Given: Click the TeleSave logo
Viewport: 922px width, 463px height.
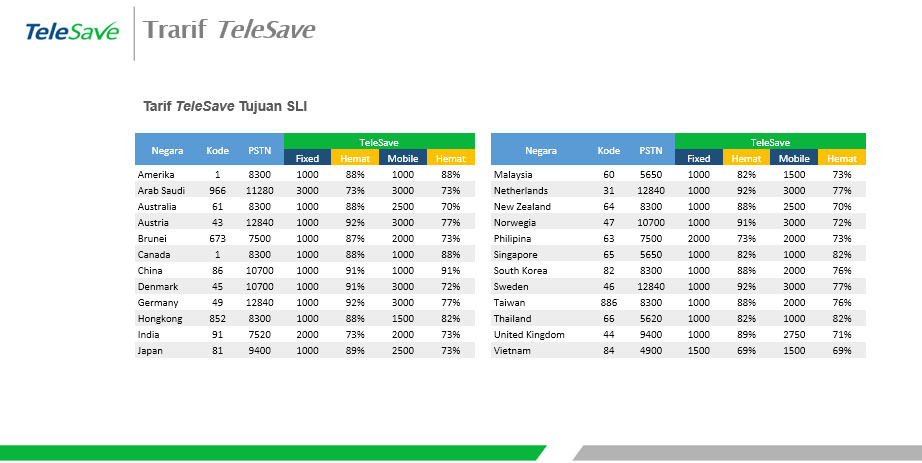Looking at the screenshot, I should click(x=72, y=31).
